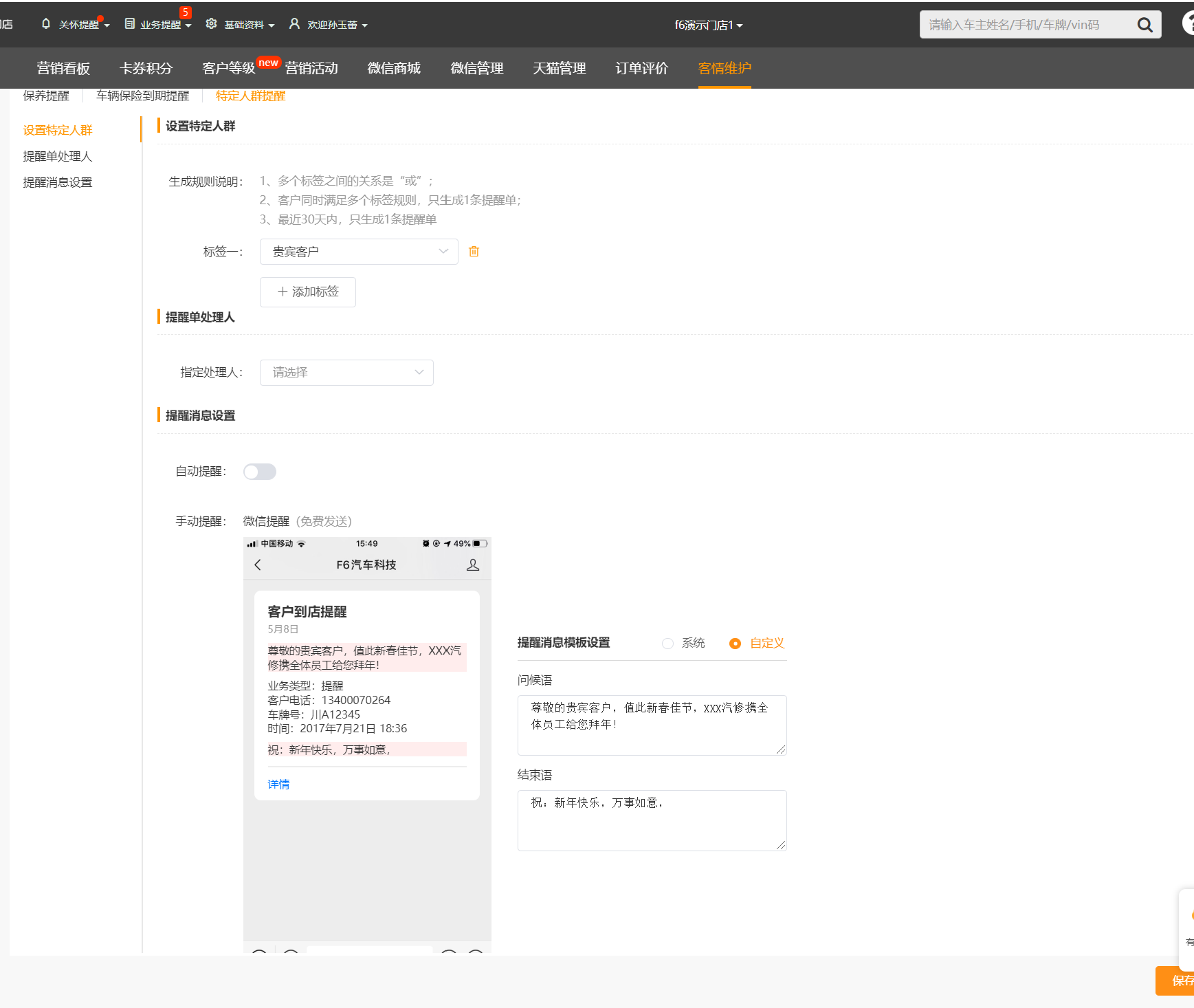
Task: Jump to 设置特定人群 in sidebar
Action: pos(58,130)
